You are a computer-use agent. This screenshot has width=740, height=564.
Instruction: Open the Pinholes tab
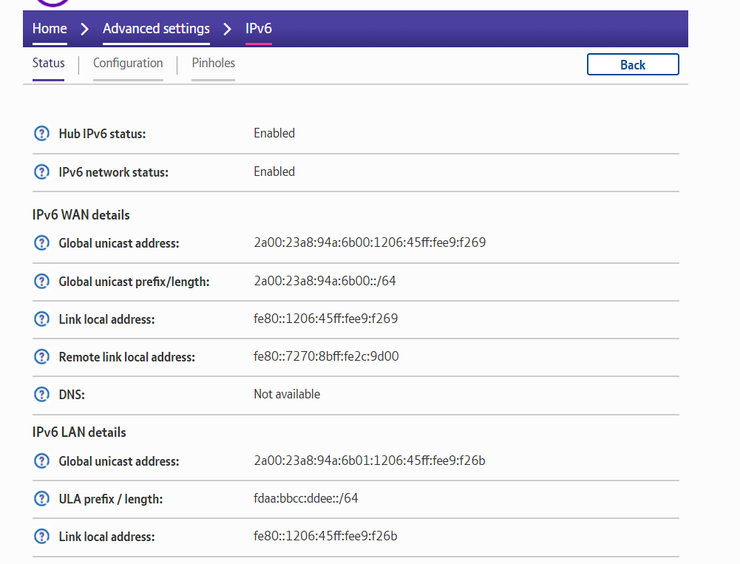pos(213,64)
